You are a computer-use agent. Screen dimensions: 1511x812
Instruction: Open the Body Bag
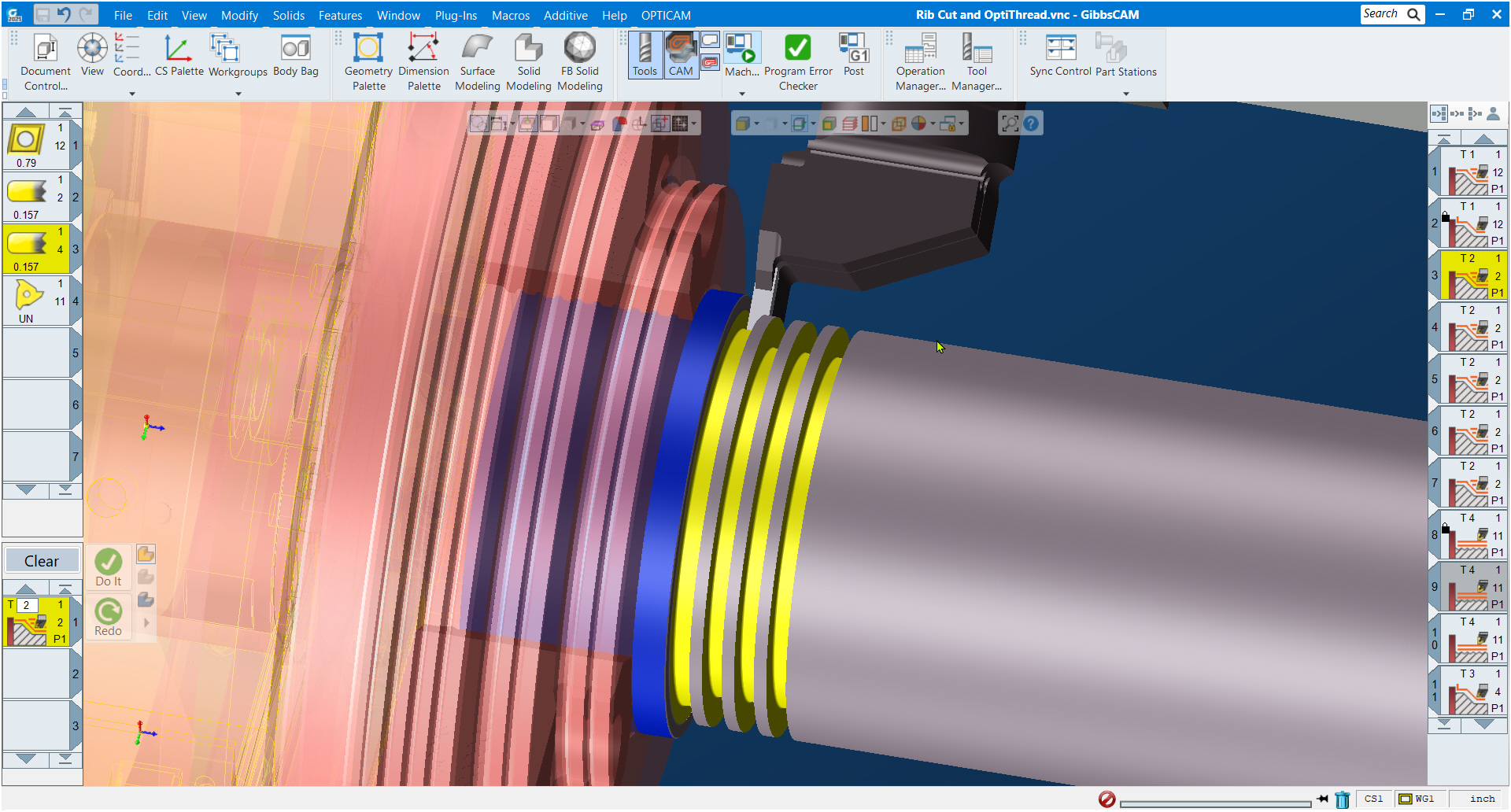(295, 55)
